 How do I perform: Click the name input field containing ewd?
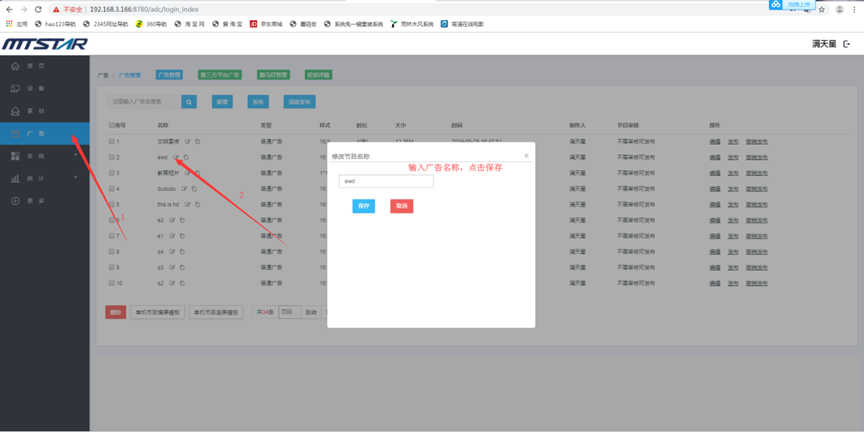[386, 182]
